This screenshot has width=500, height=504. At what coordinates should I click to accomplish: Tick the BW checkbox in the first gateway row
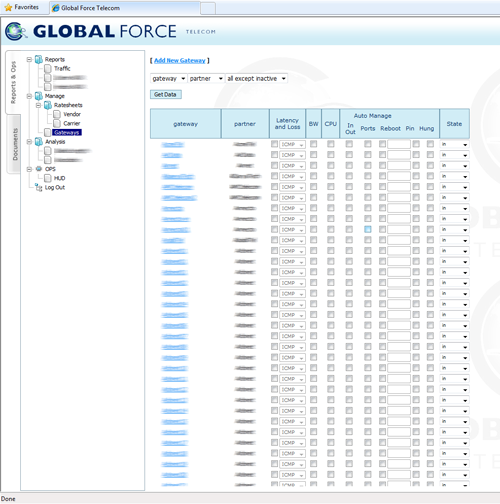[x=314, y=144]
